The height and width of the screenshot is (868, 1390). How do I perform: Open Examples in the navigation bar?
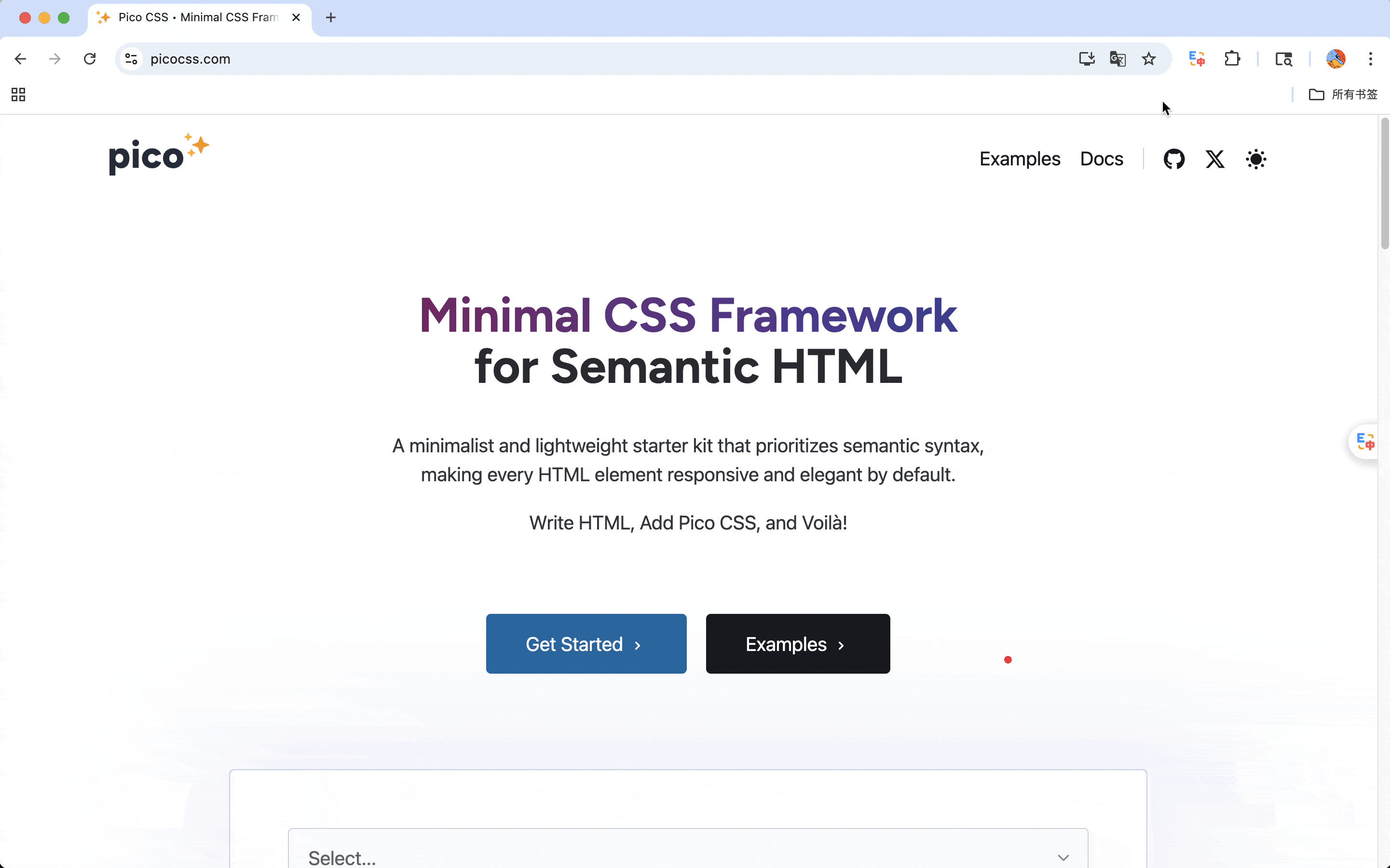tap(1019, 159)
